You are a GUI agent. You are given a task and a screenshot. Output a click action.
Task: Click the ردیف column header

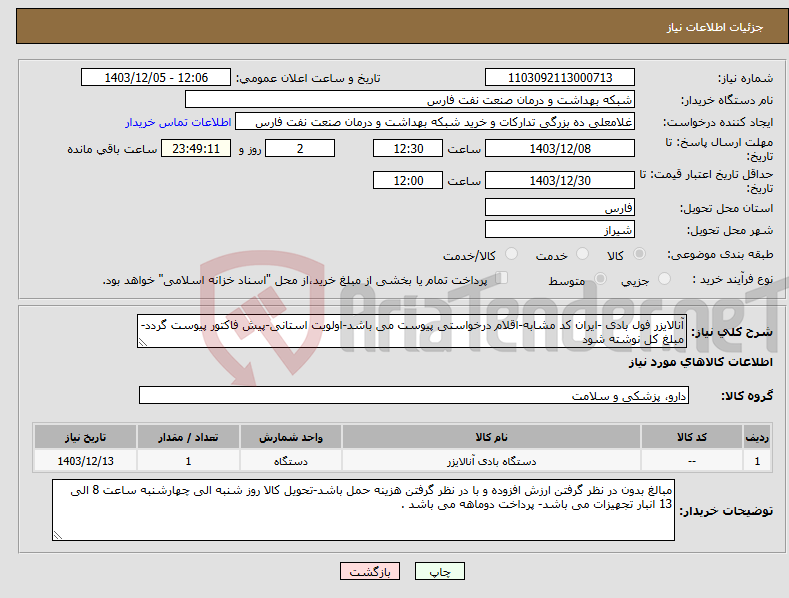757,437
